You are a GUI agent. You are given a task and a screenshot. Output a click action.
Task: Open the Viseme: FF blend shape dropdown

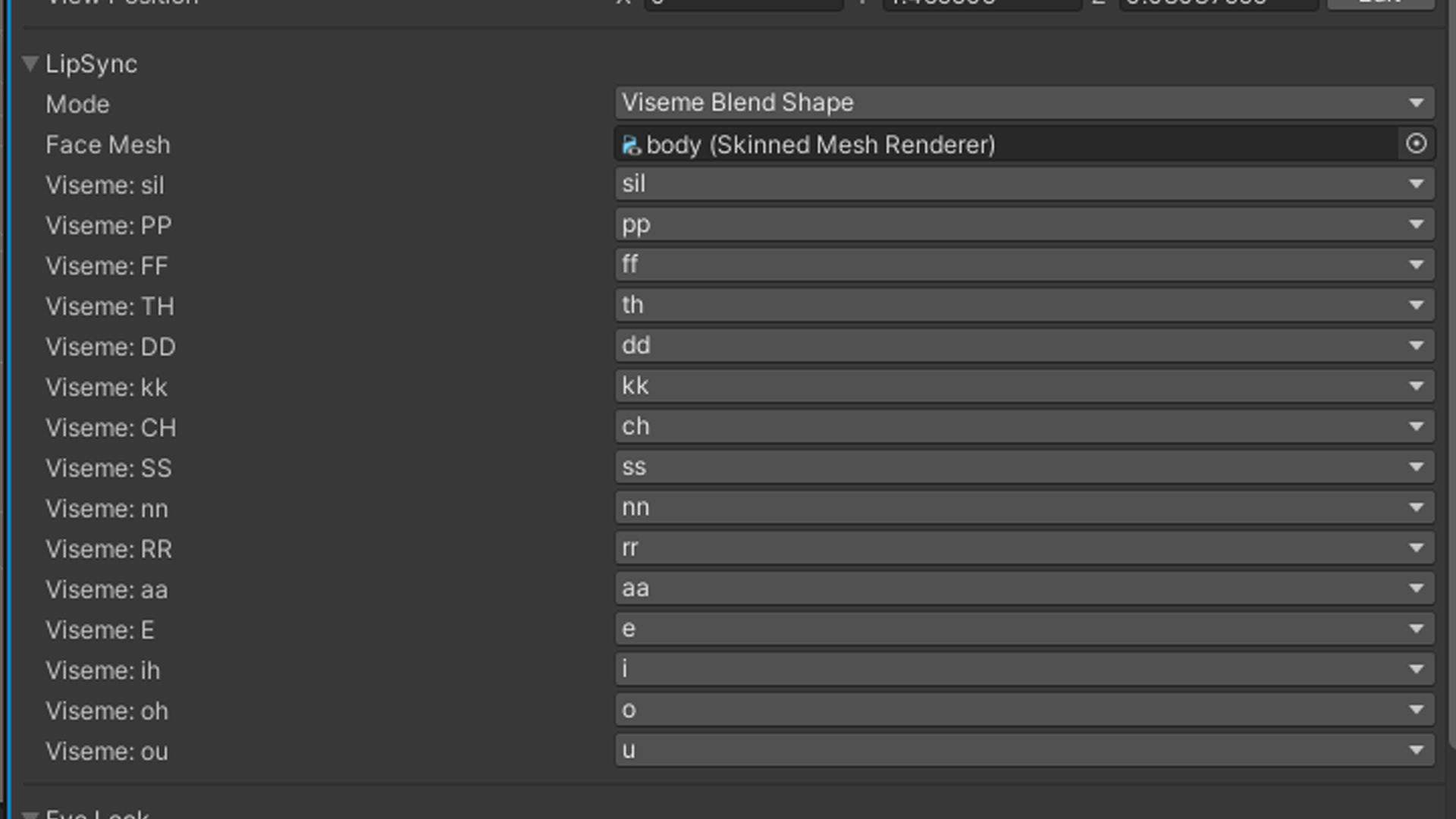(x=1024, y=265)
